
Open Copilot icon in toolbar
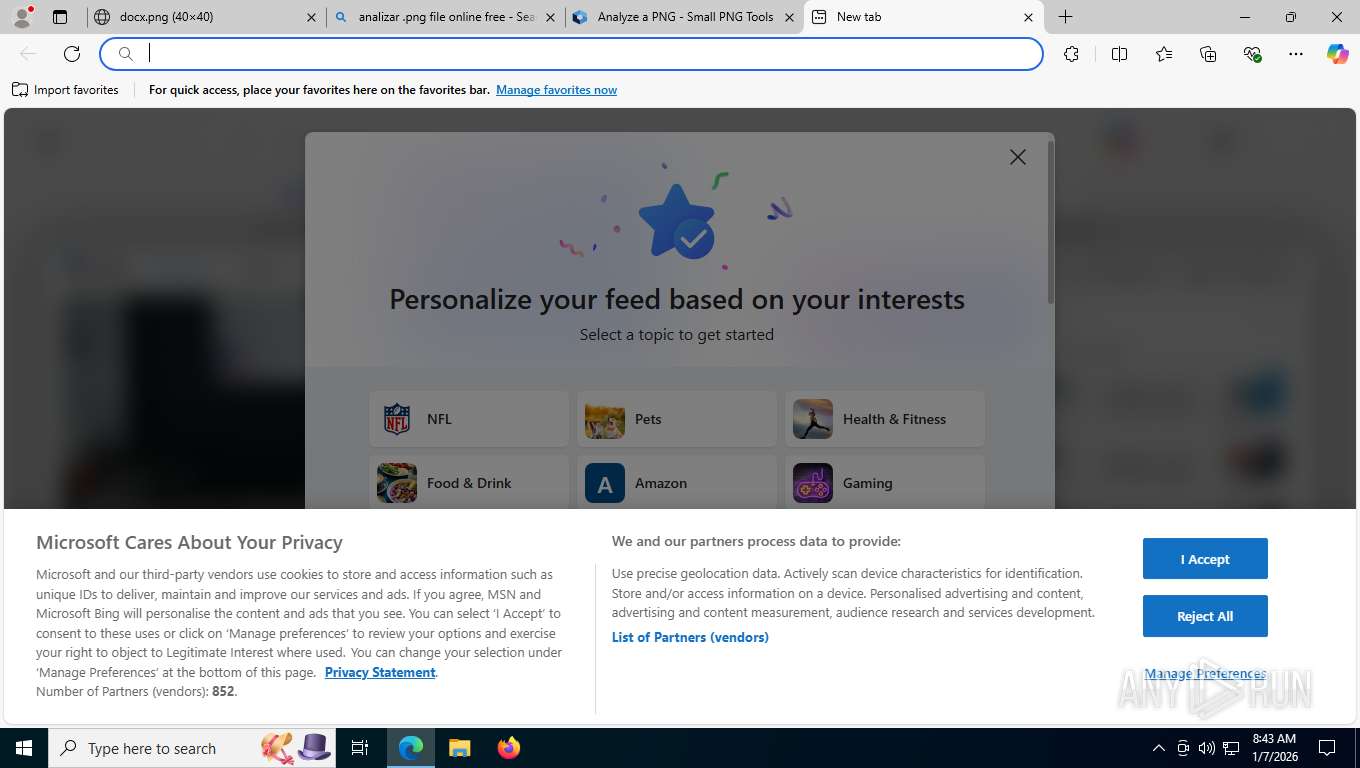pos(1338,54)
